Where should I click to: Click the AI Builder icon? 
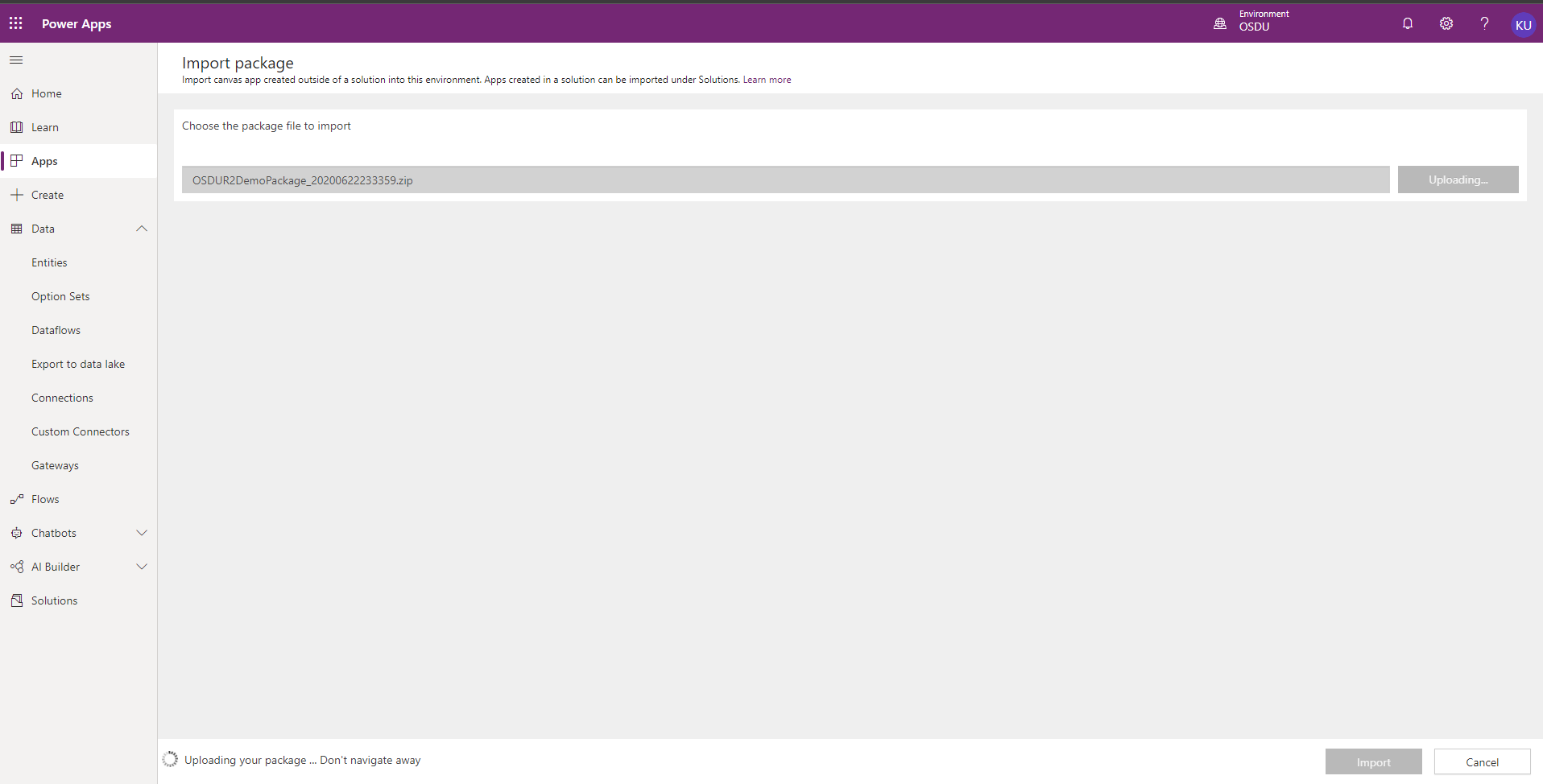(17, 567)
